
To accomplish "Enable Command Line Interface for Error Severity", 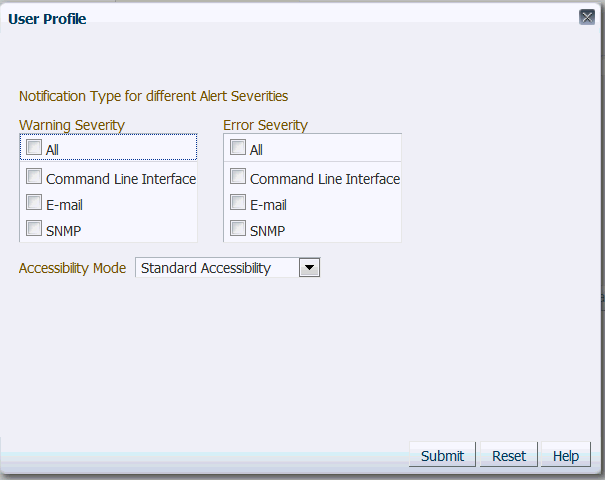I will coord(238,176).
